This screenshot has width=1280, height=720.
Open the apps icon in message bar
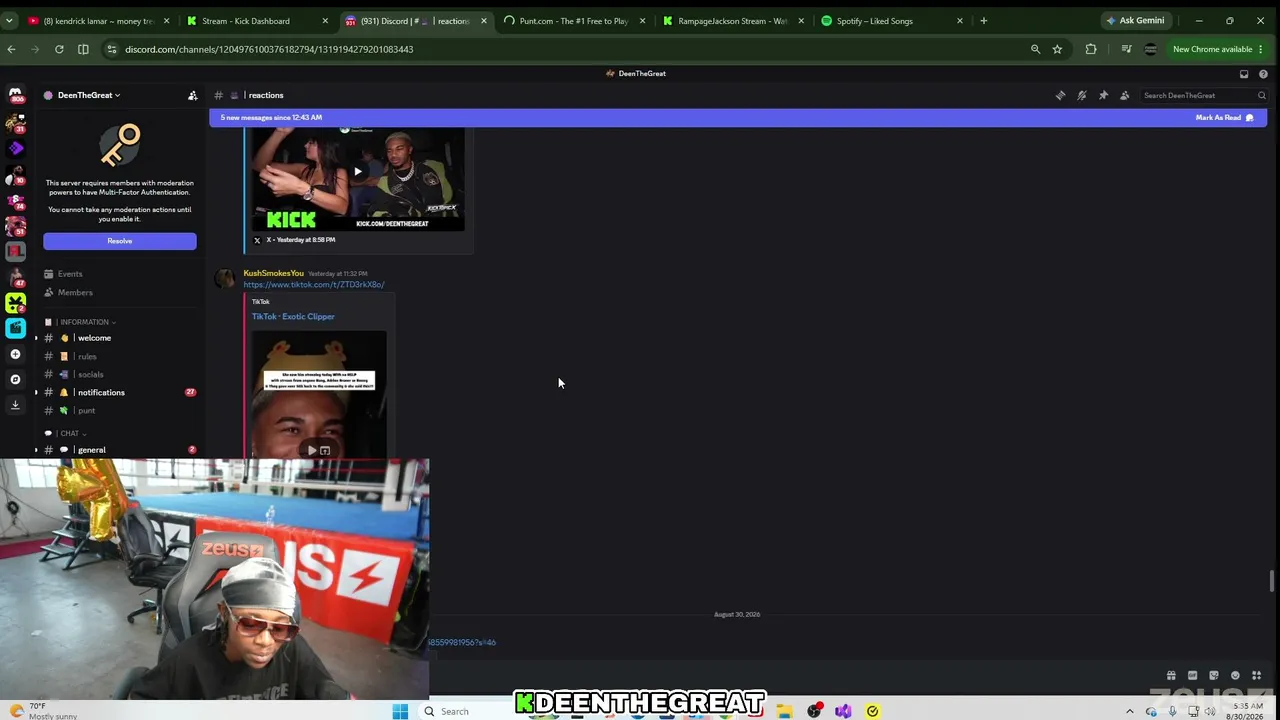(x=1257, y=676)
